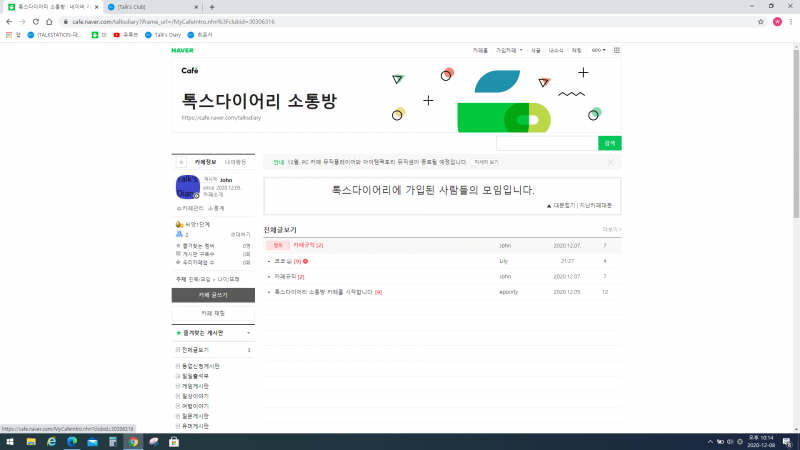Viewport: 800px width, 450px height.
Task: Open the Naver apps grid icon
Action: click(x=616, y=49)
